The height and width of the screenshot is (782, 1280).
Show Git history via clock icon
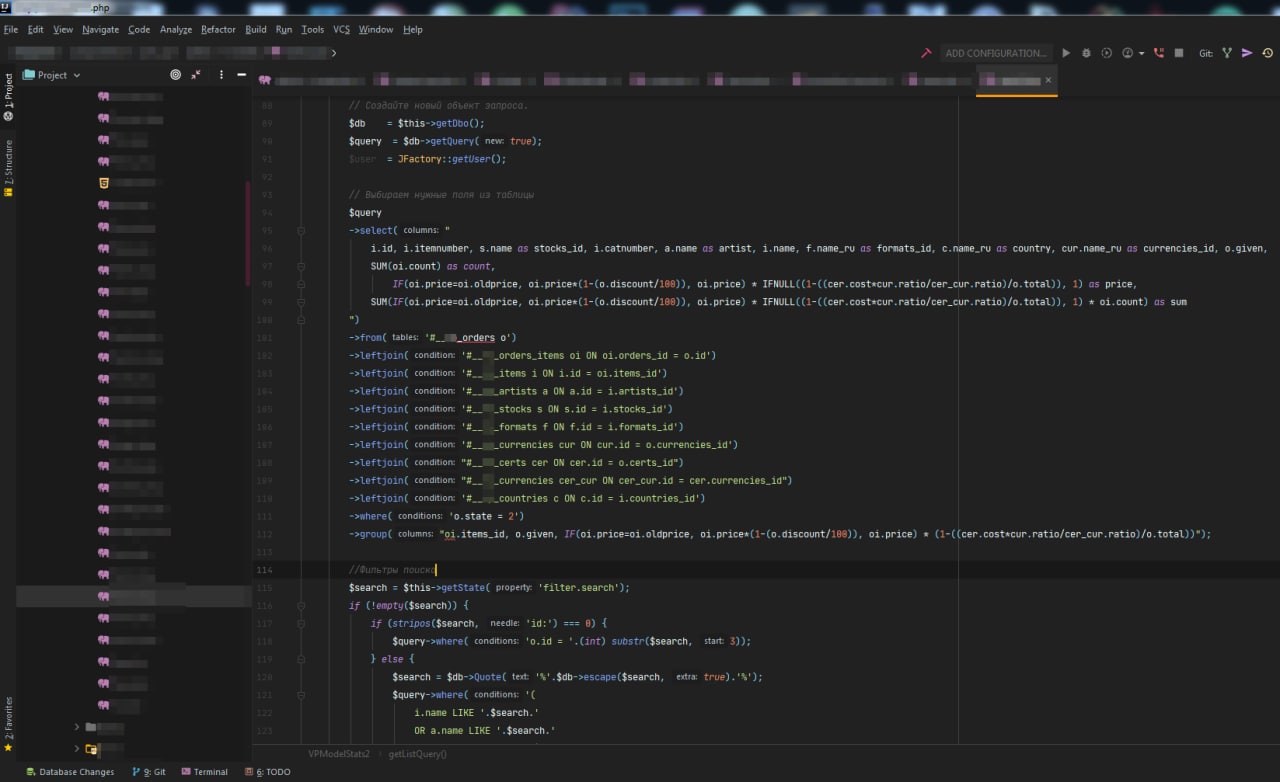(x=1267, y=53)
